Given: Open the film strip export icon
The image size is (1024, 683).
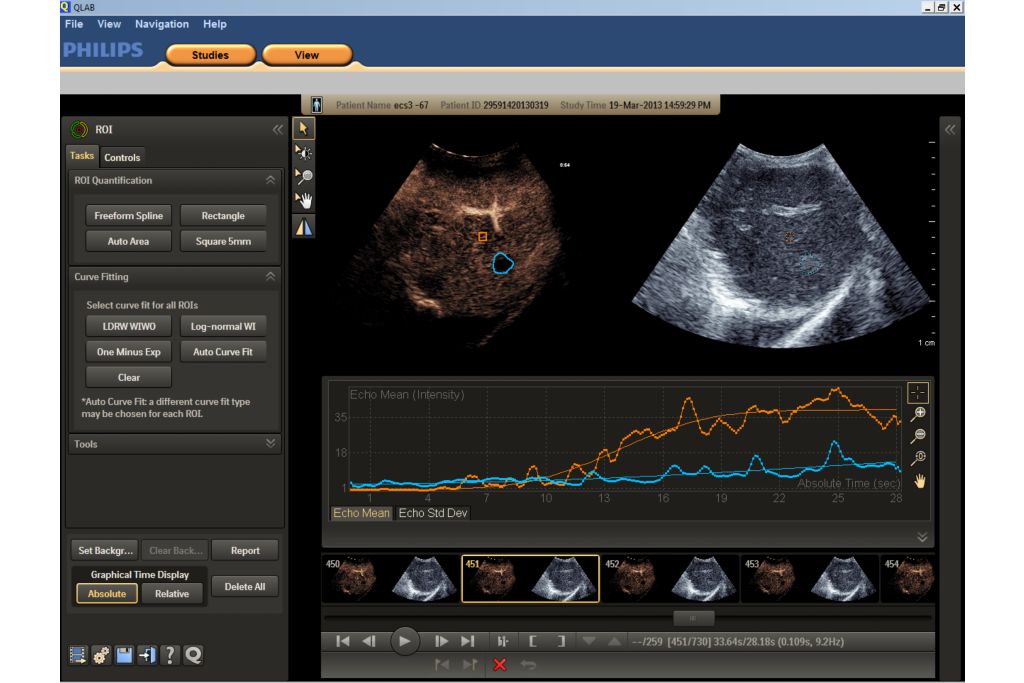Looking at the screenshot, I should (78, 655).
